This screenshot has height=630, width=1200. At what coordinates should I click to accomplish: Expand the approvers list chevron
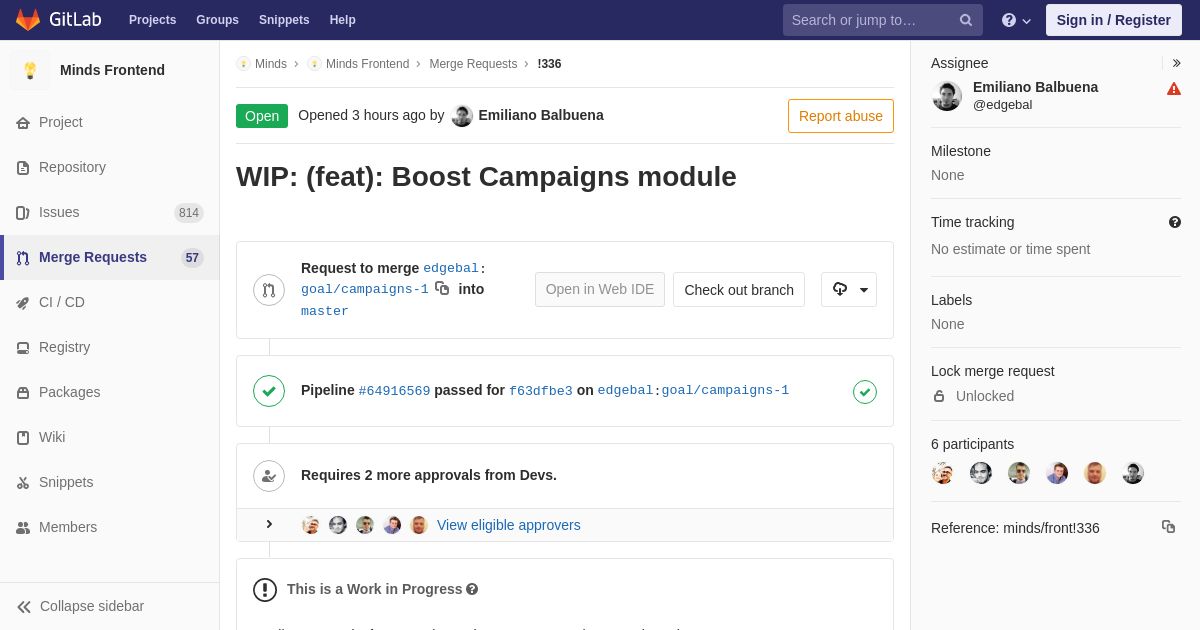[x=269, y=525]
